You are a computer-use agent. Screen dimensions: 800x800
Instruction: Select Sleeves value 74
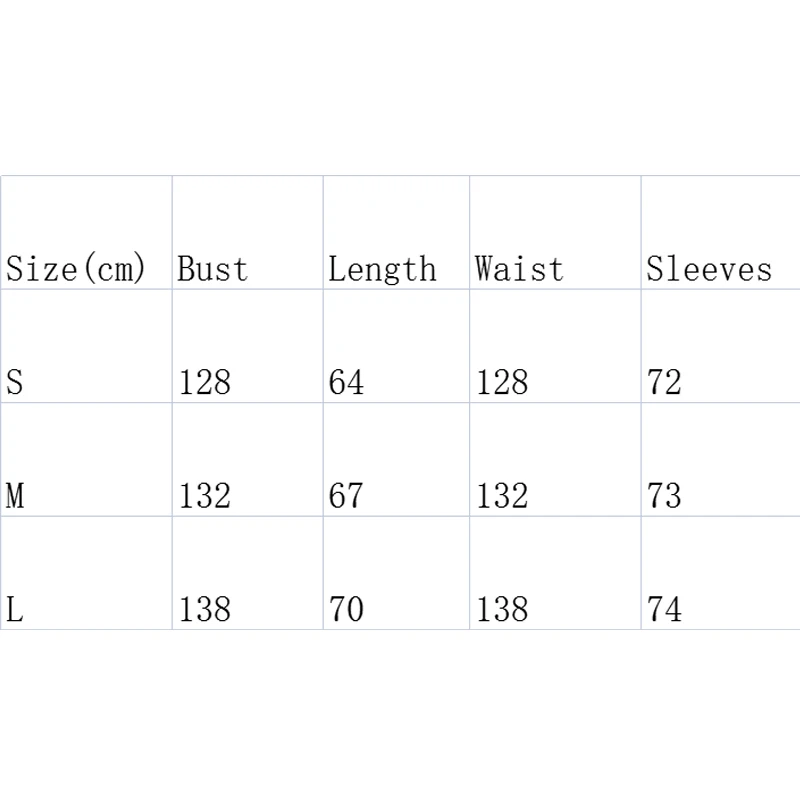pyautogui.click(x=664, y=608)
